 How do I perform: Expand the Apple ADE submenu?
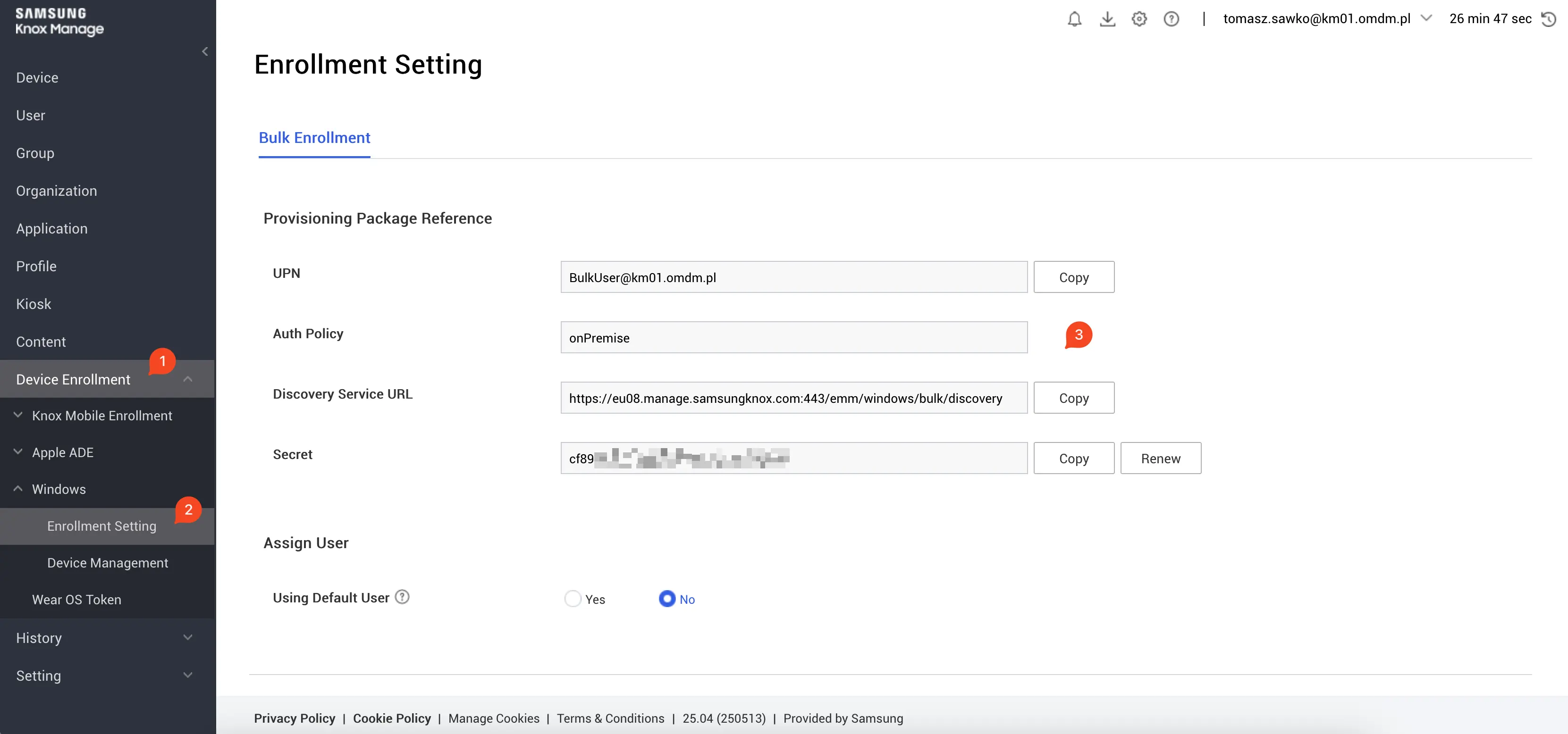(x=18, y=452)
